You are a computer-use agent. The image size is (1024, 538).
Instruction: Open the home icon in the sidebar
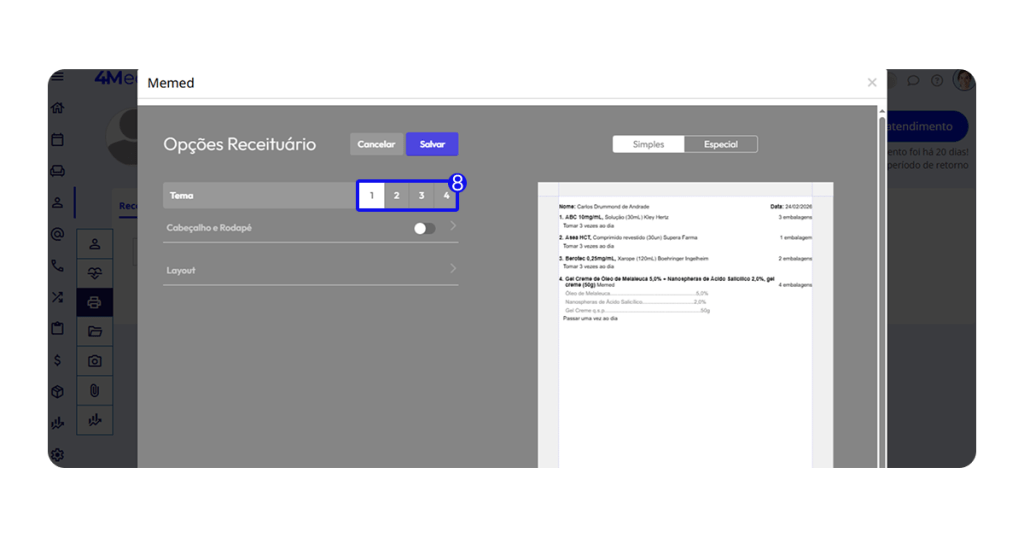pos(57,108)
